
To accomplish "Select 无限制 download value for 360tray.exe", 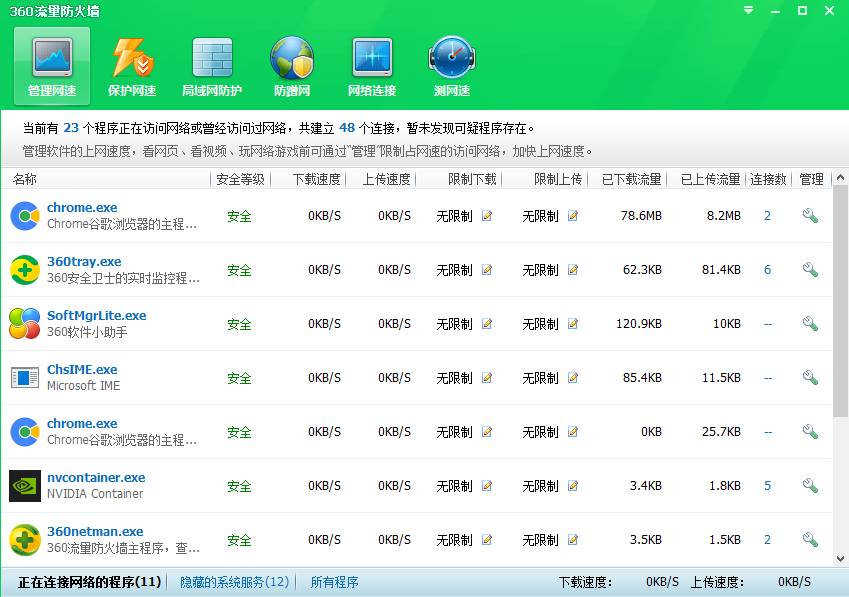I will click(x=454, y=270).
